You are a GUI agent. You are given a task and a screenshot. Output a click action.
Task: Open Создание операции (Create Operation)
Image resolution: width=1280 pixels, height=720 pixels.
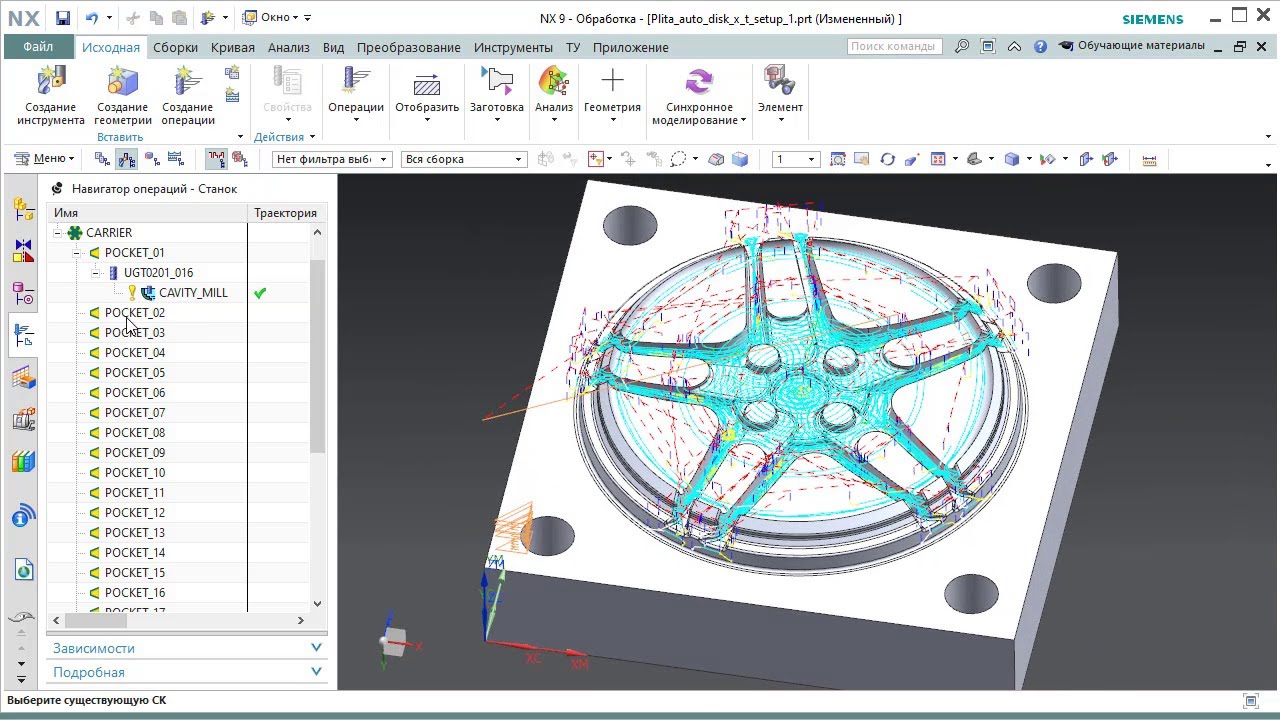pos(188,96)
